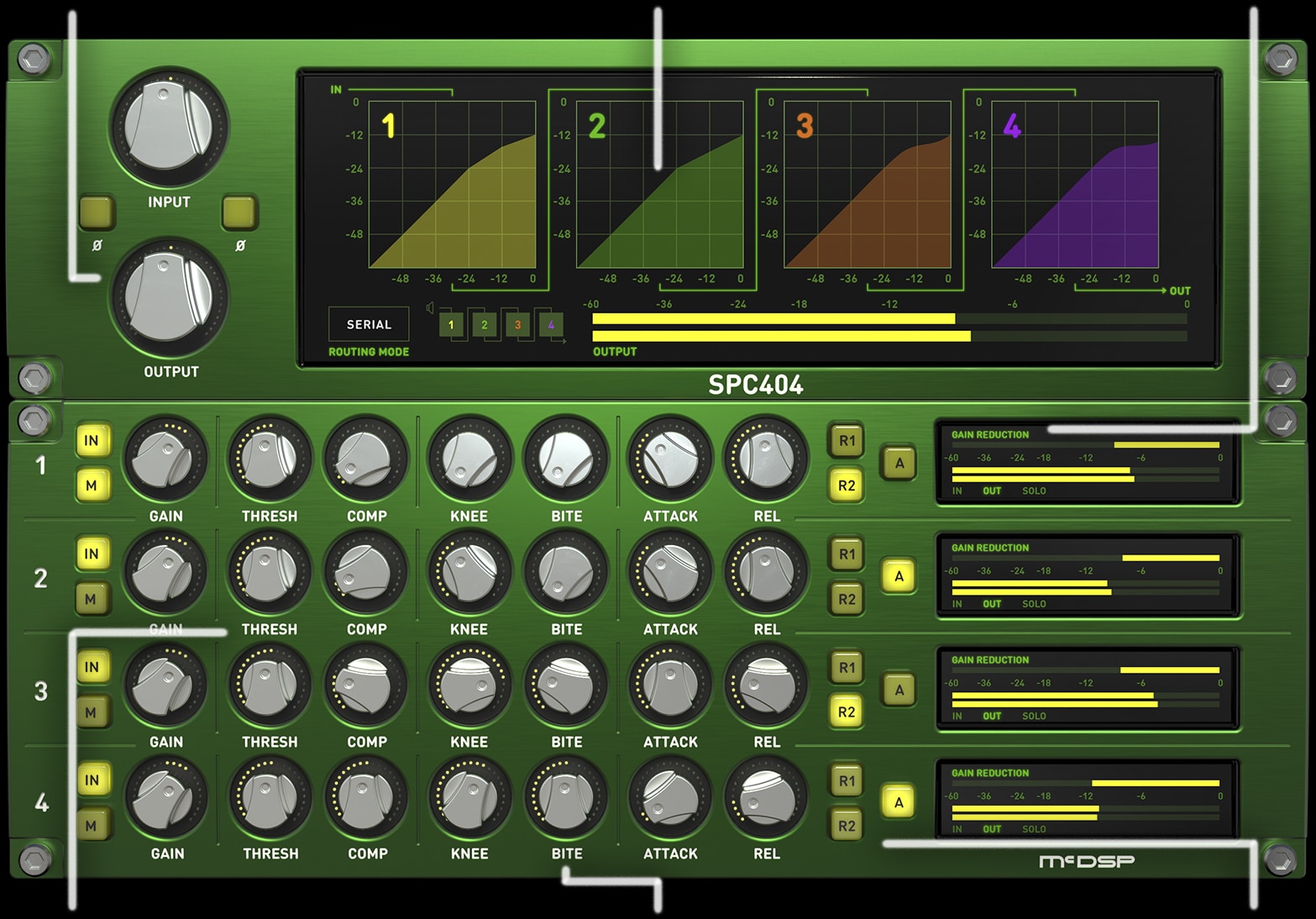Select compressor 1 transfer curve graph

(x=452, y=185)
